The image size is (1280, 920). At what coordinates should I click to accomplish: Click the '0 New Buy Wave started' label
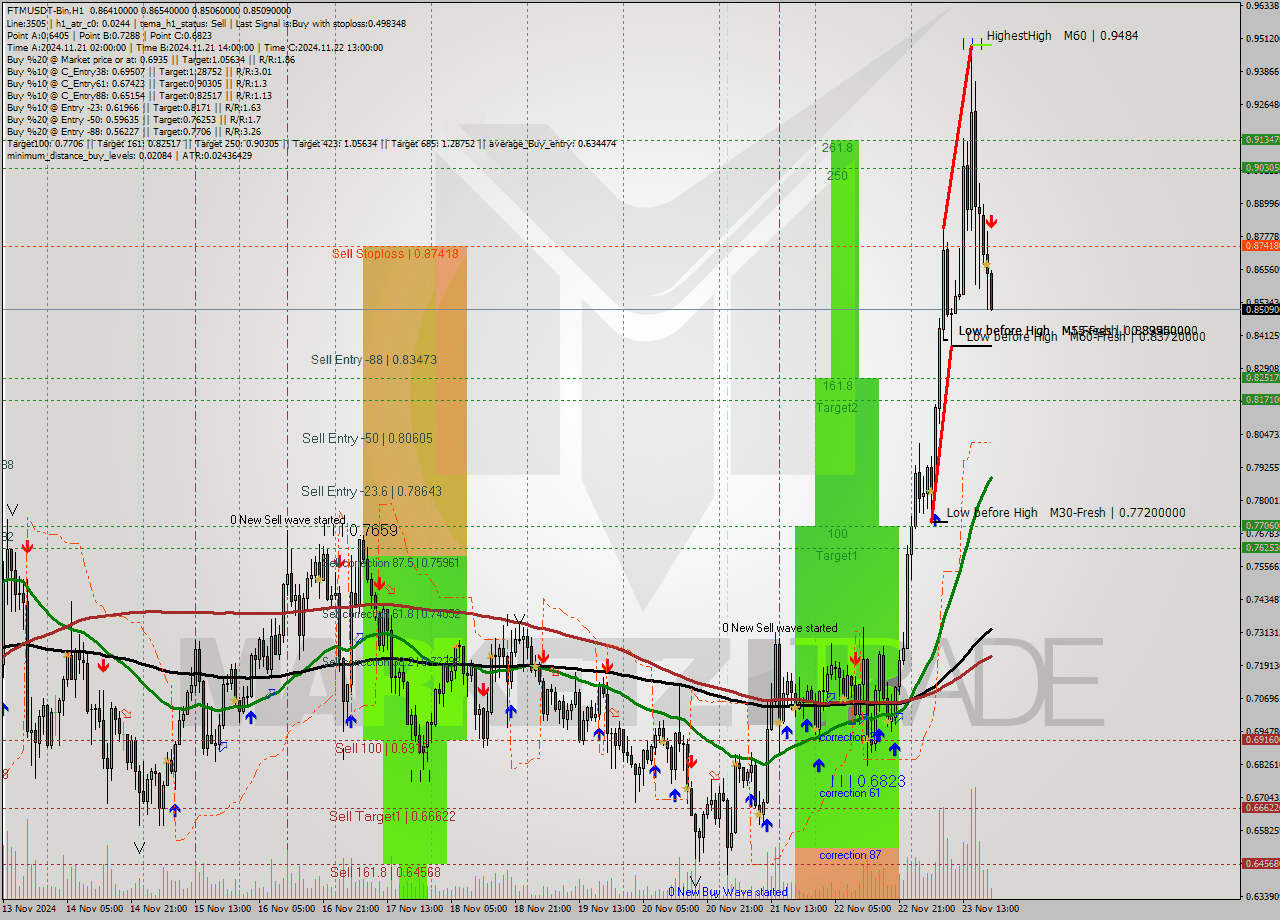728,892
